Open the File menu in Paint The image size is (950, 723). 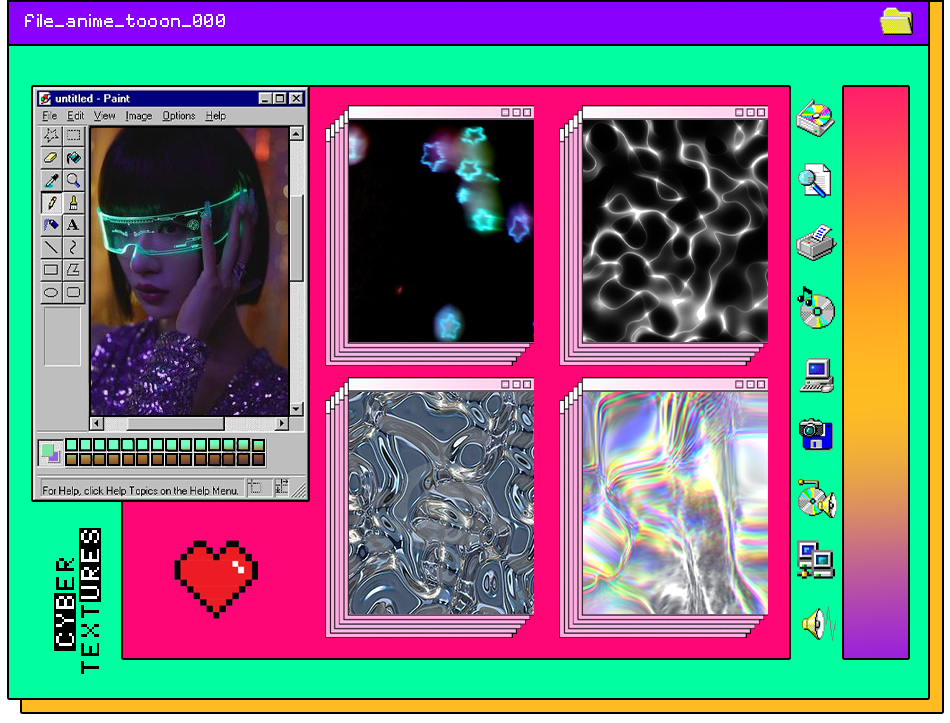(50, 116)
